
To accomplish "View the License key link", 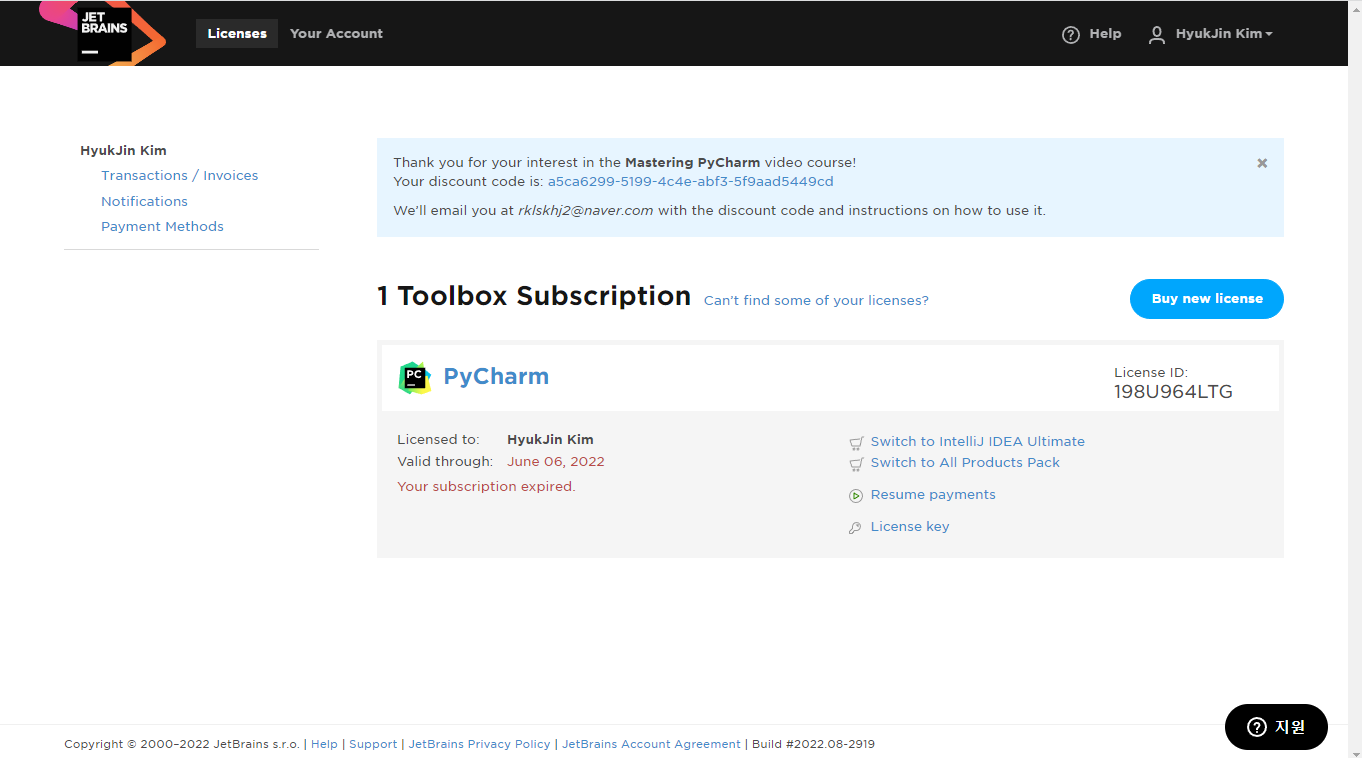I will pyautogui.click(x=910, y=527).
